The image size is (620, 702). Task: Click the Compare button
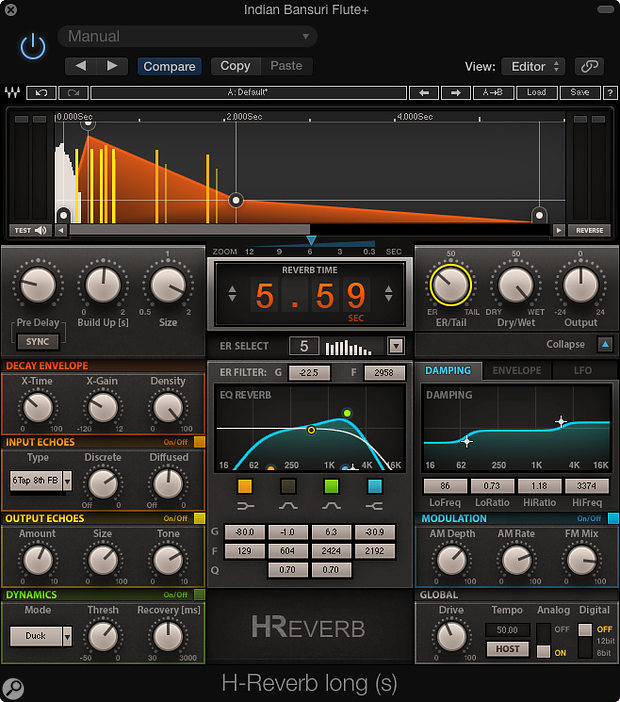pos(169,66)
